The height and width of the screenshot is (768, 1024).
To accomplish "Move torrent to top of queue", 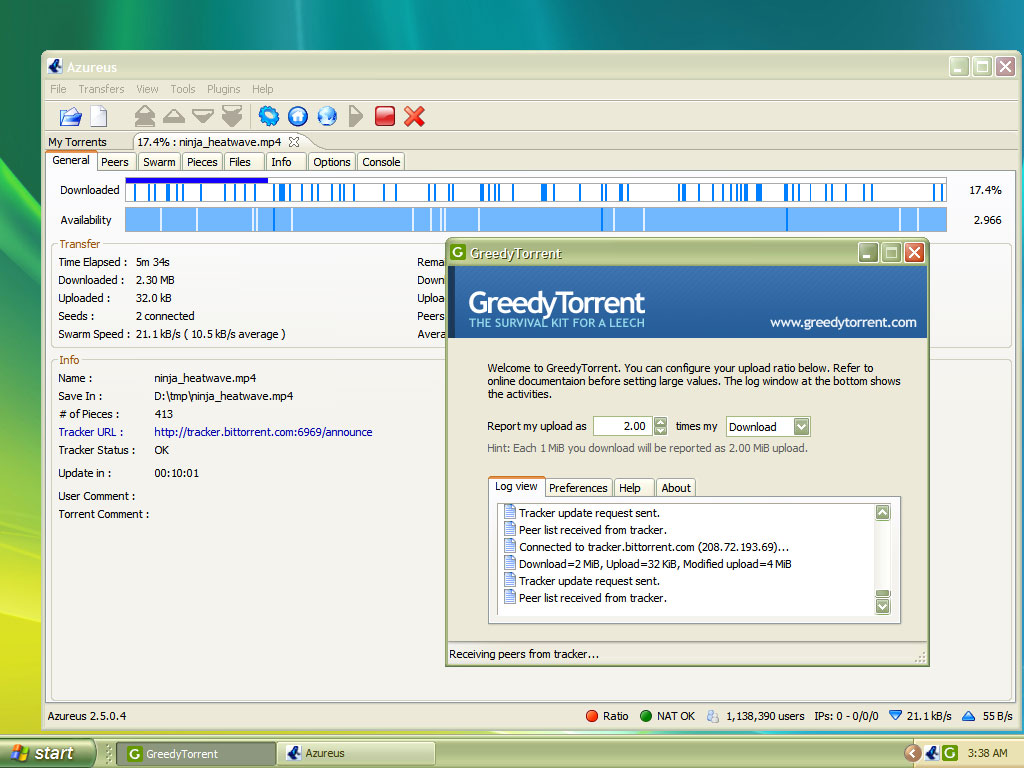I will [x=145, y=116].
